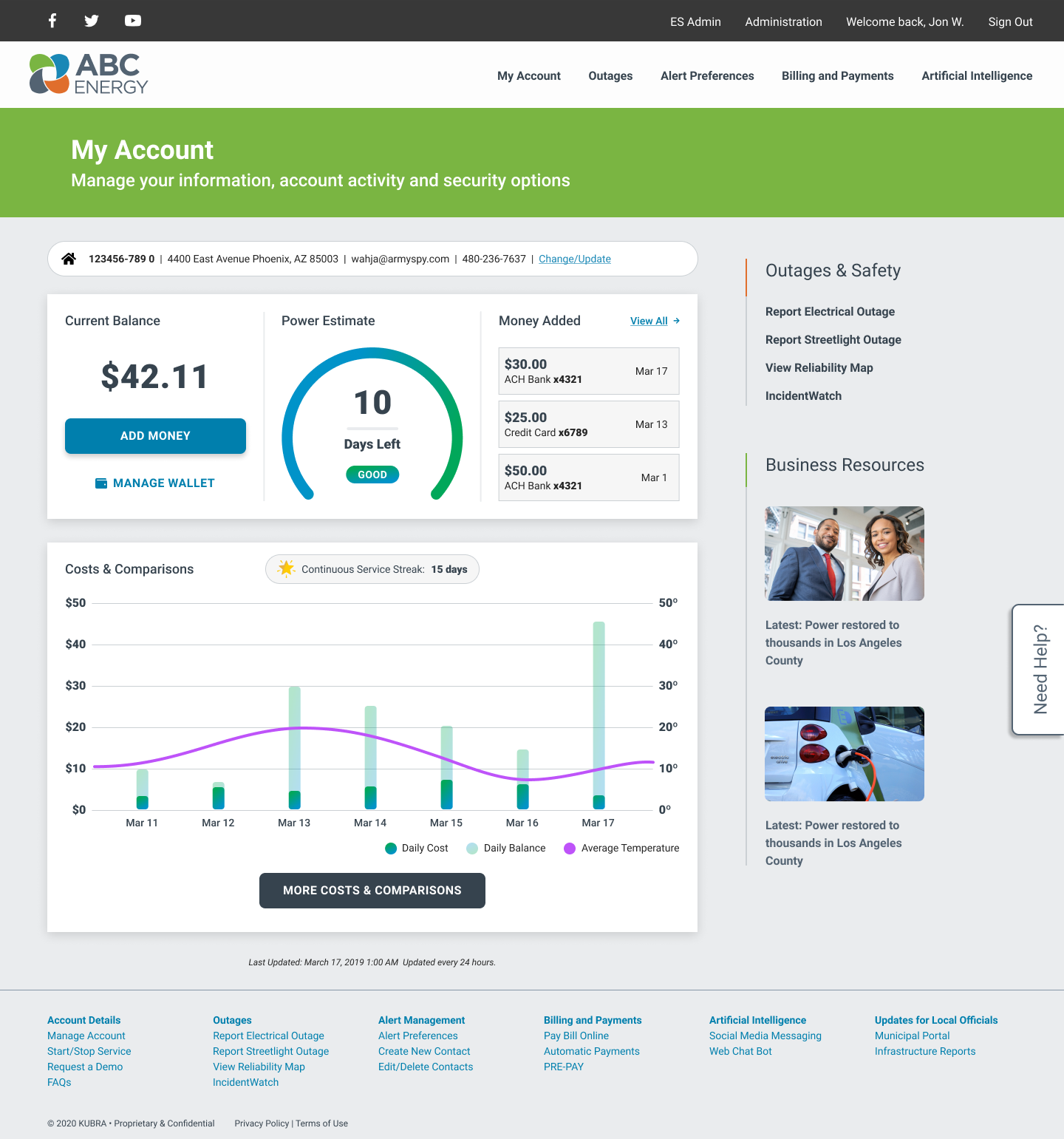1064x1139 pixels.
Task: Click Start/Stop Service footer link
Action: coord(89,1052)
